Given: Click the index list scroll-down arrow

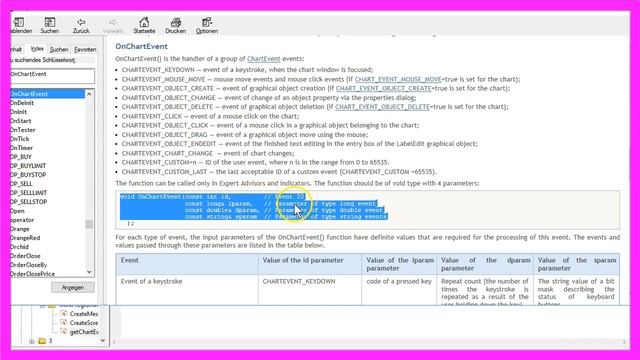Looking at the screenshot, I should [89, 272].
